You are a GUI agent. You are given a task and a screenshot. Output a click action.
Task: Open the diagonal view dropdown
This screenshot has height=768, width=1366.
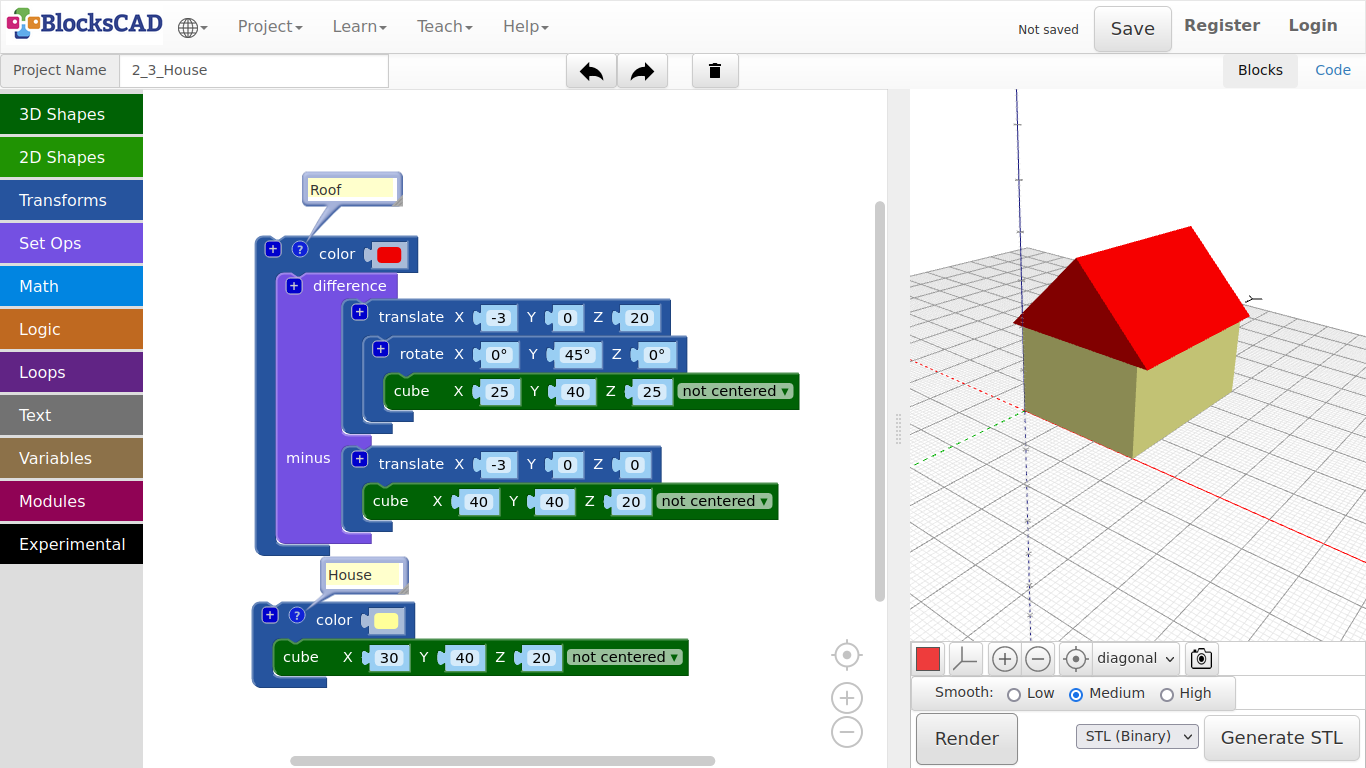(1136, 659)
